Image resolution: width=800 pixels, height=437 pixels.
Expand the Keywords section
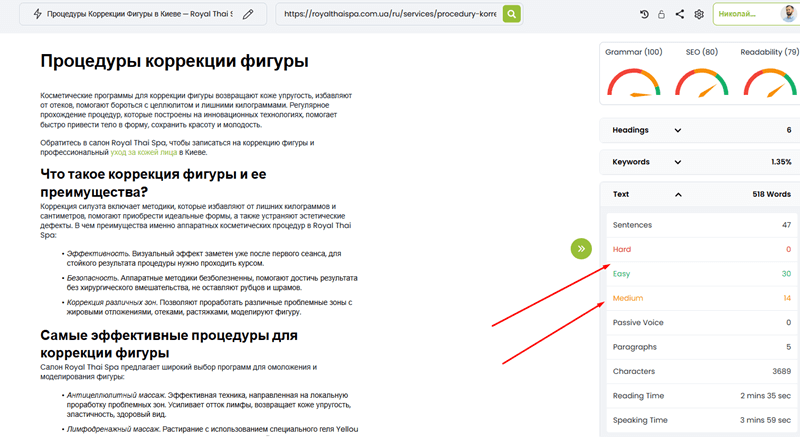pos(698,162)
